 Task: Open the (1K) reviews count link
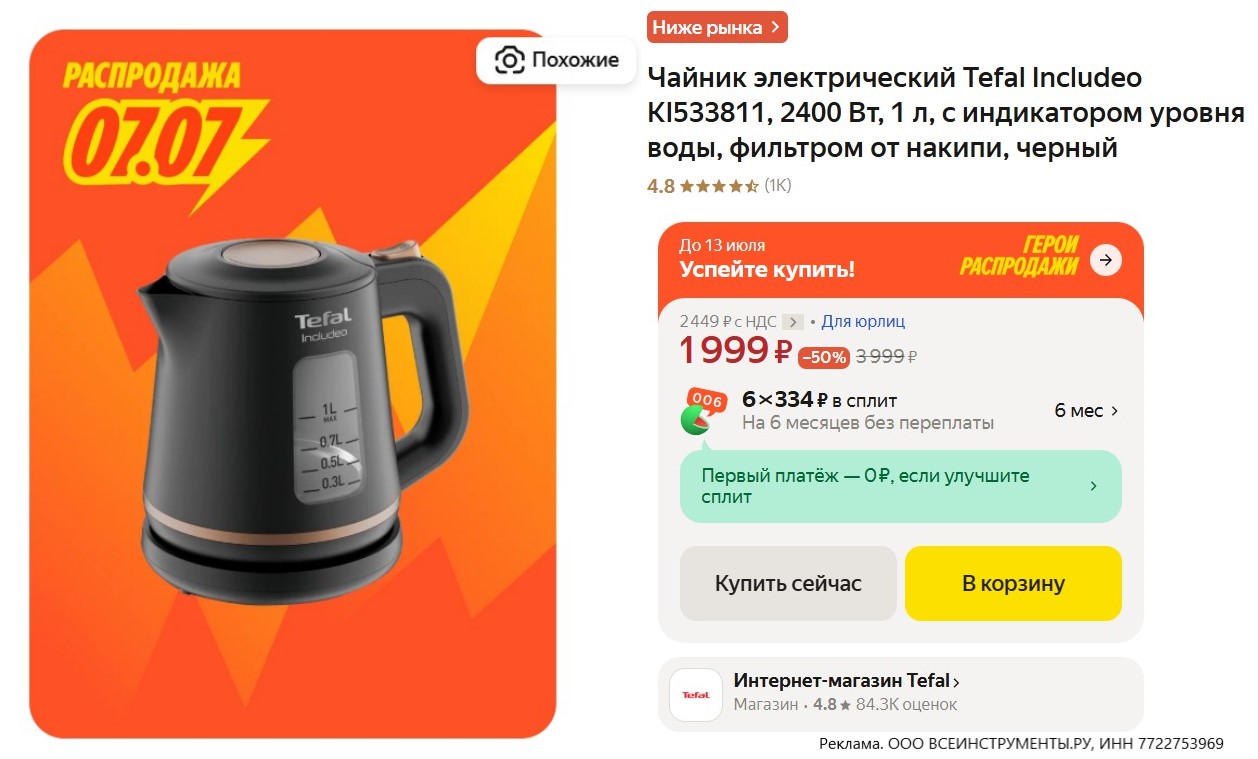[778, 186]
